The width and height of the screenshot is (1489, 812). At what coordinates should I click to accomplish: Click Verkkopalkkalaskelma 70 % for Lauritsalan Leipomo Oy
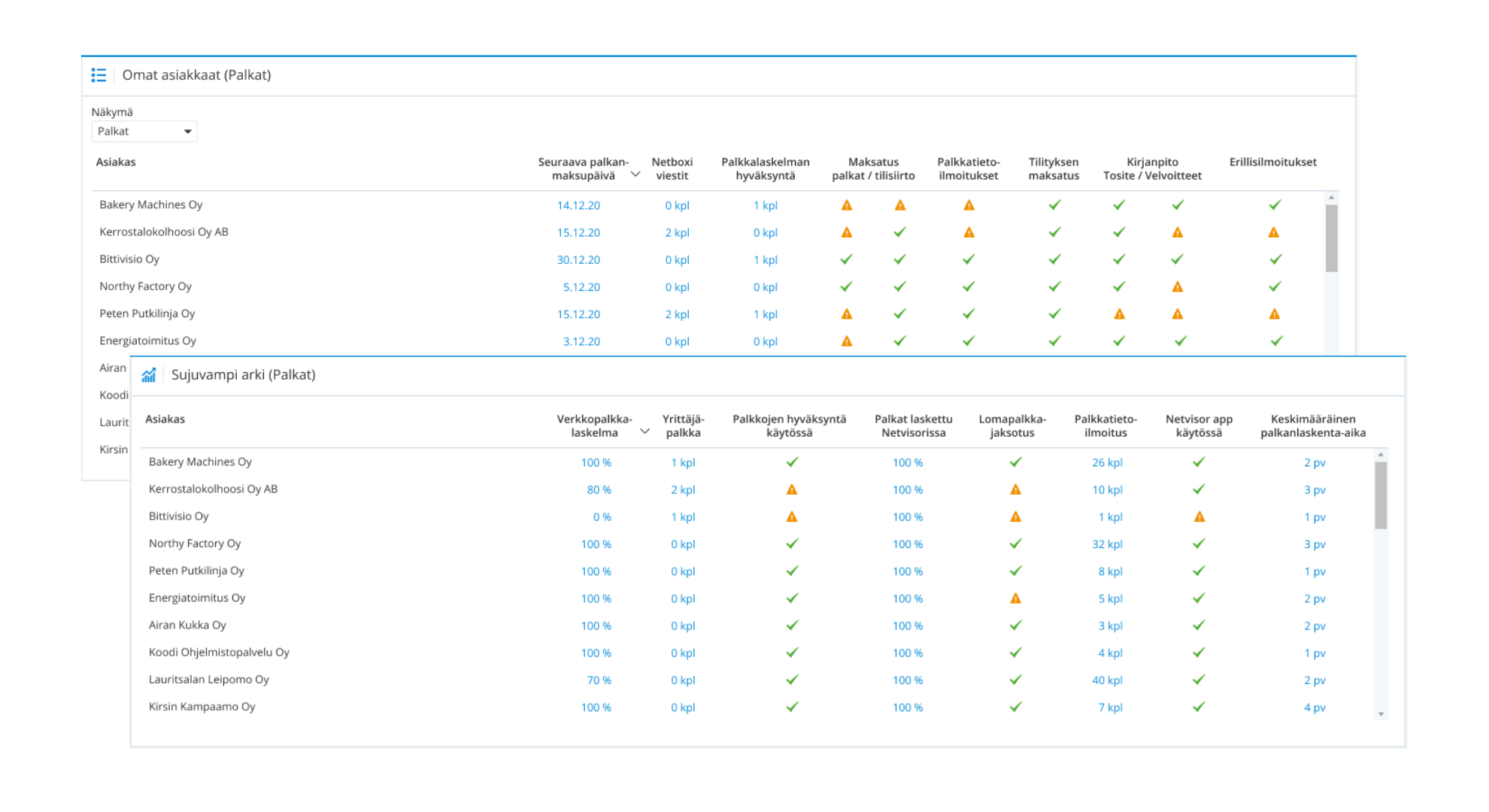pos(599,680)
